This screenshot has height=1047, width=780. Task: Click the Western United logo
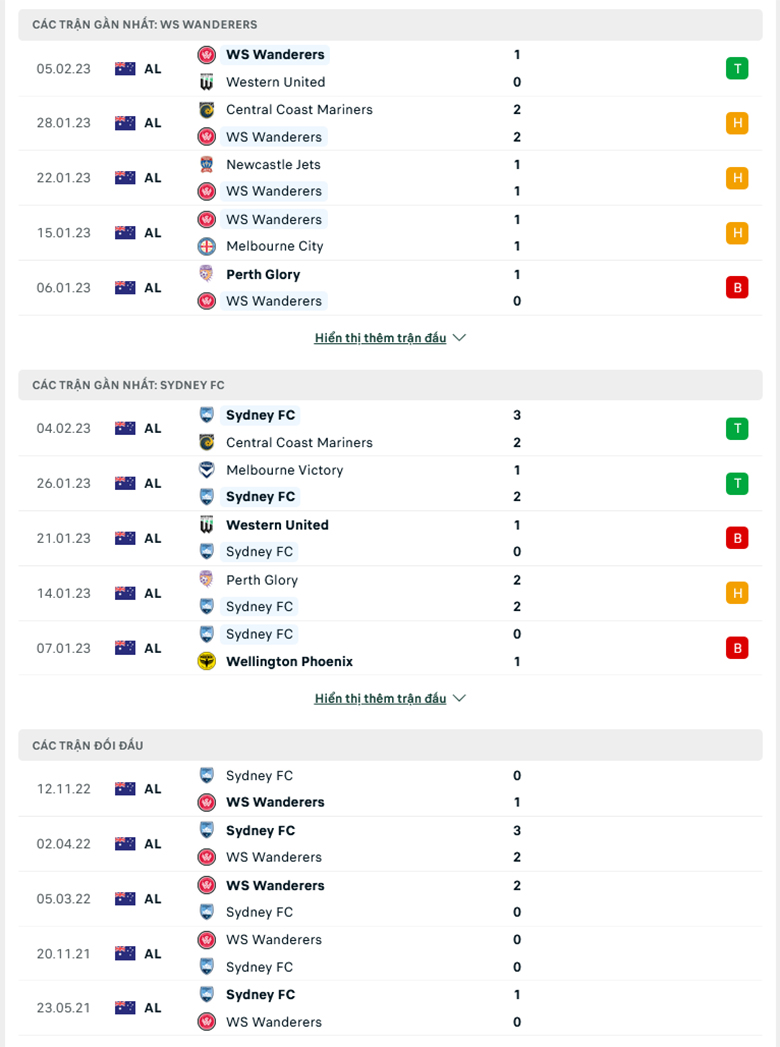(x=207, y=82)
